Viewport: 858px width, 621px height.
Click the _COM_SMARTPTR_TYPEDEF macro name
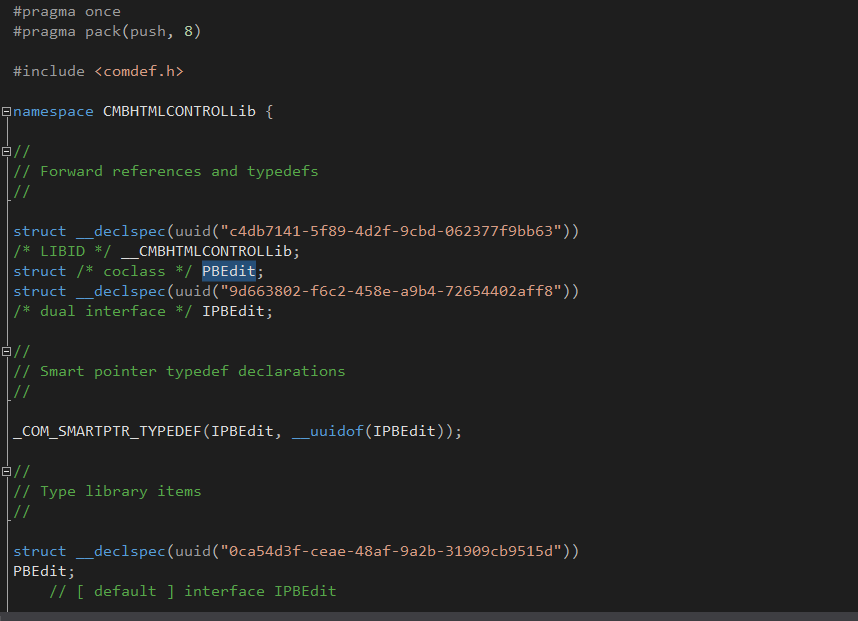(x=107, y=431)
